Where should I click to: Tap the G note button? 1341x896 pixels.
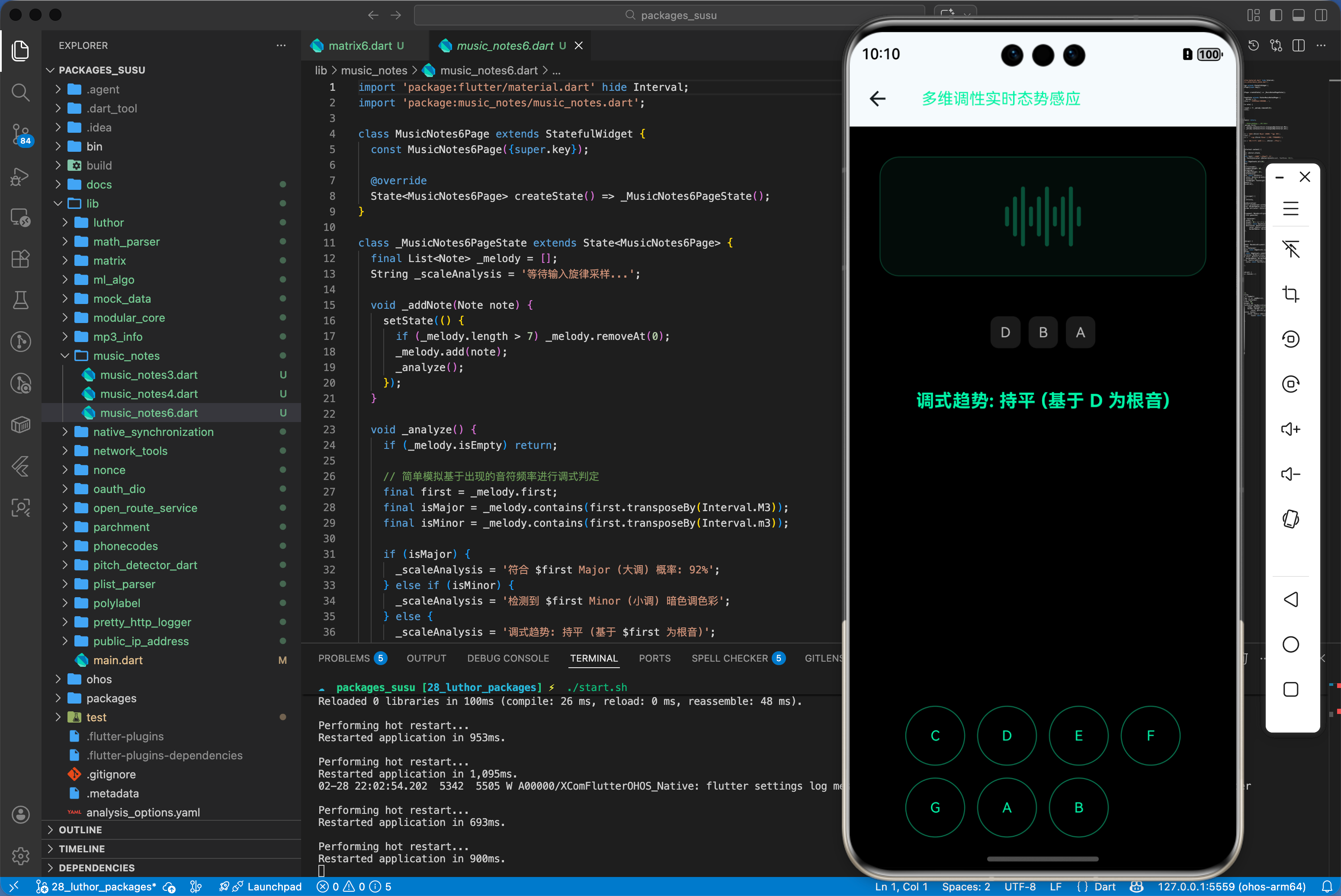934,807
